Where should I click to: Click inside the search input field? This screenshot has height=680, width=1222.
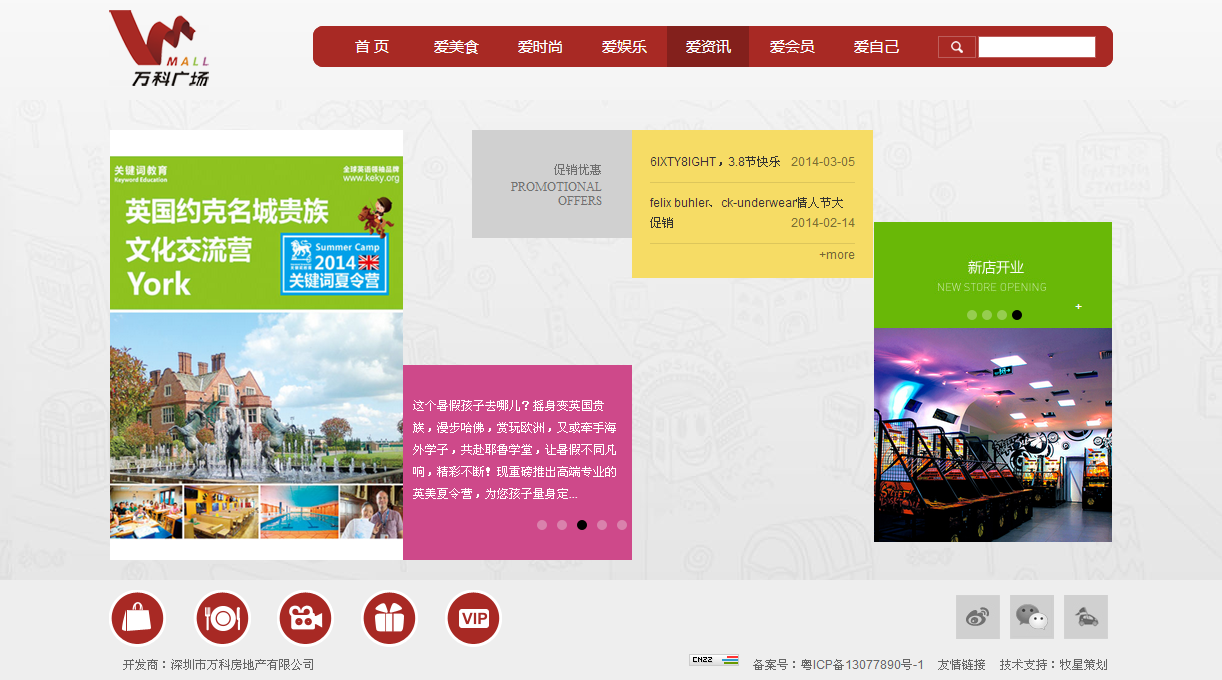[1037, 46]
